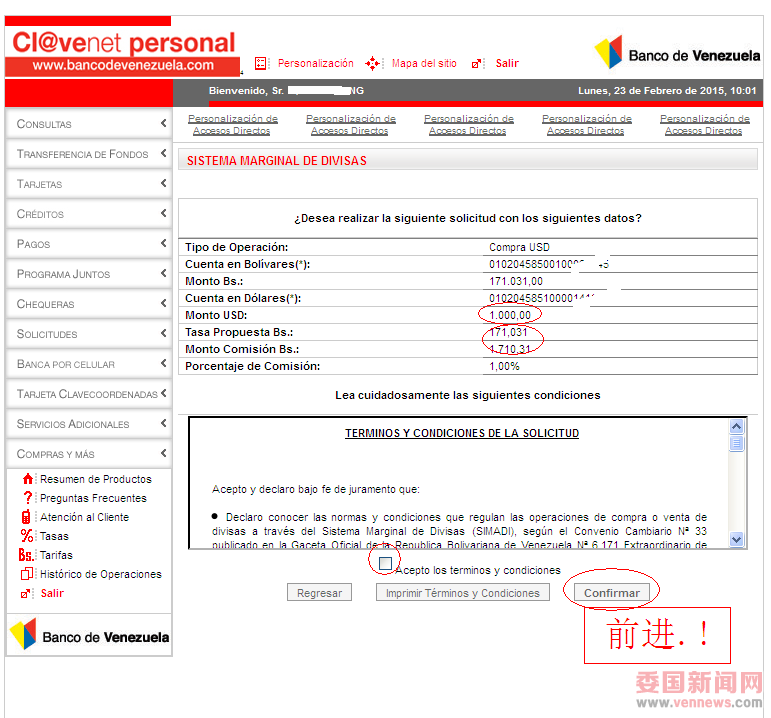The height and width of the screenshot is (718, 771).
Task: Click Terminos y Condiciones de la Solicitud heading
Action: pos(462,433)
